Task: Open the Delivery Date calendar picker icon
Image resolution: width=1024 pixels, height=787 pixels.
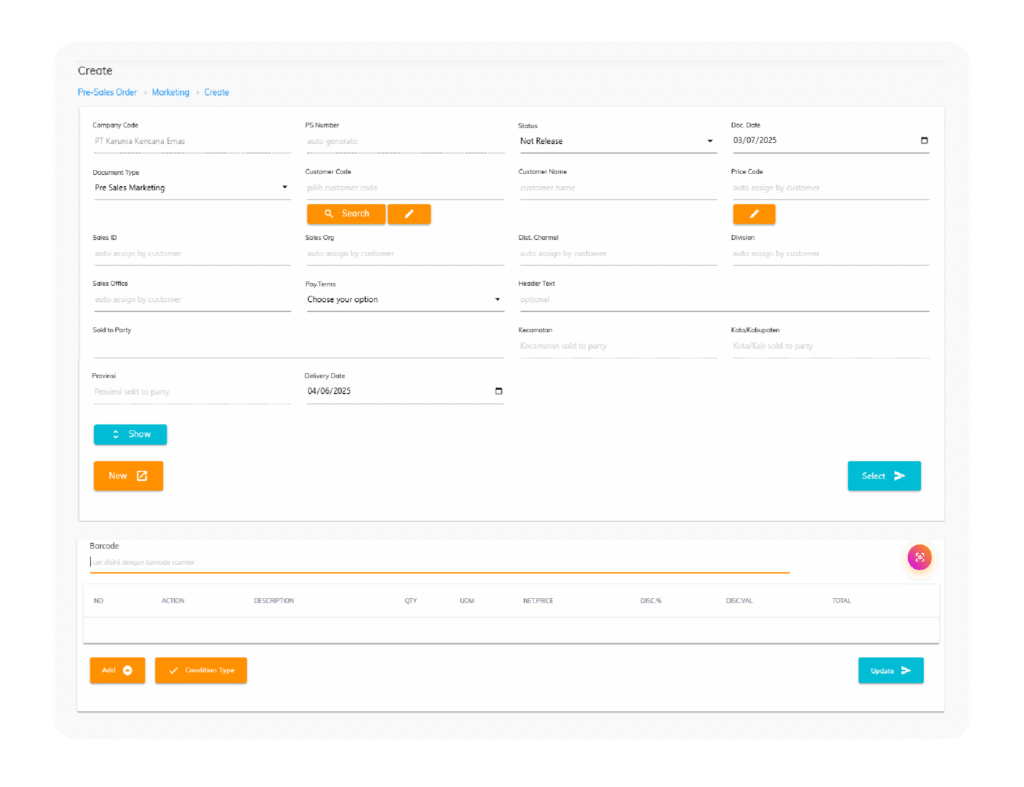Action: pos(499,391)
